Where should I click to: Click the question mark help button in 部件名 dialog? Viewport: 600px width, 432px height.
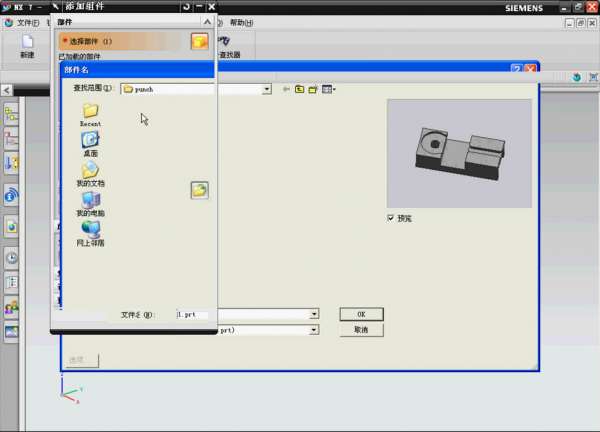[517, 69]
